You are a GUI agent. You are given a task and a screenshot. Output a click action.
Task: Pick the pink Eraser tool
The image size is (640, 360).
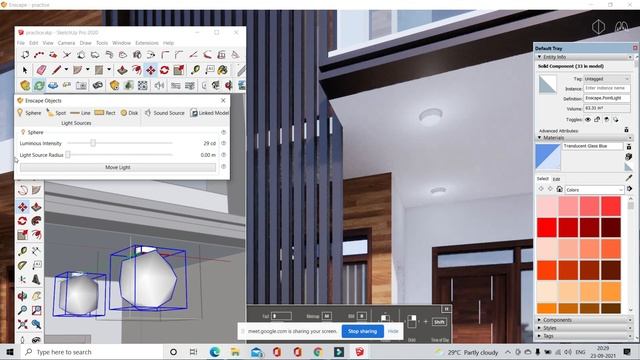(41, 70)
